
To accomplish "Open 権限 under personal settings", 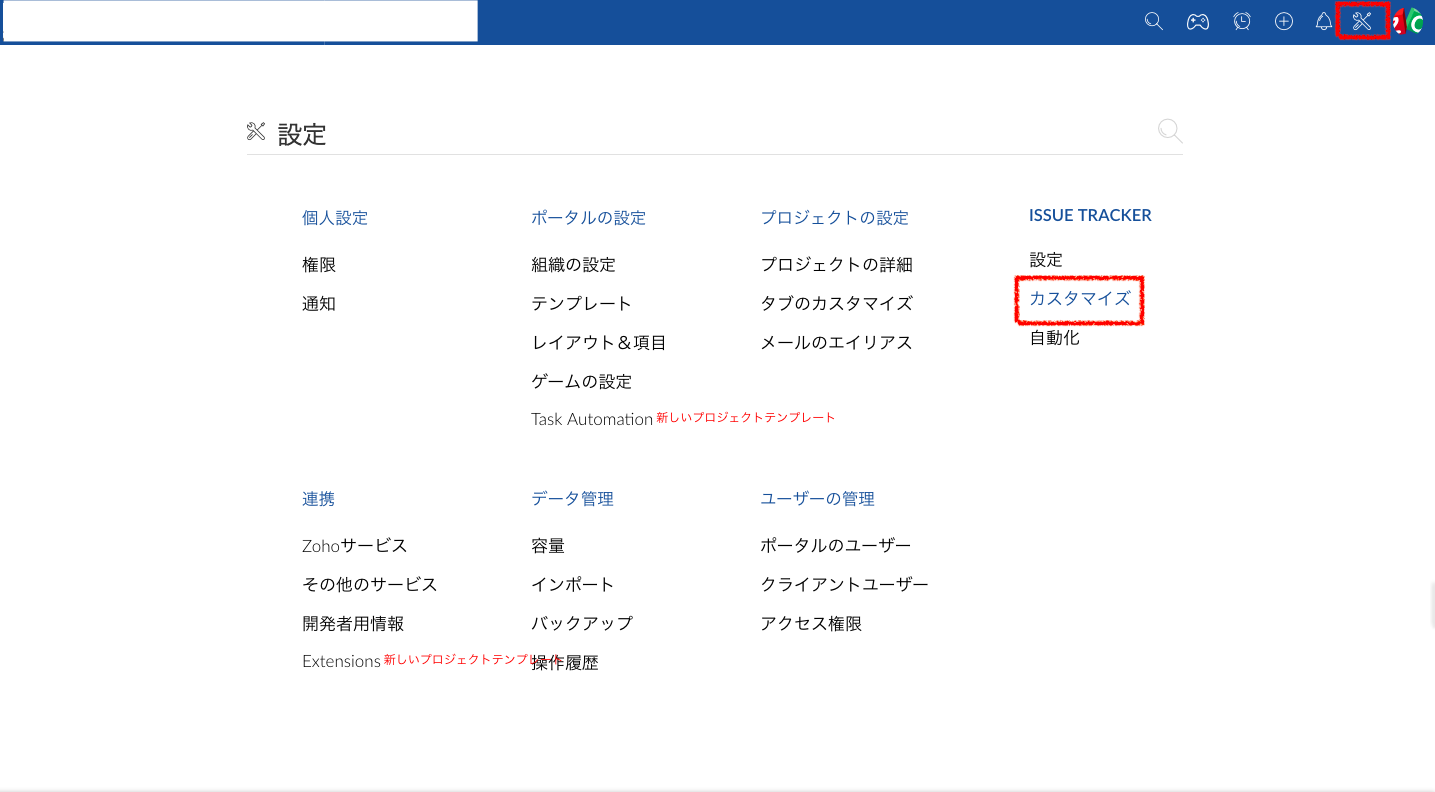I will tap(319, 265).
